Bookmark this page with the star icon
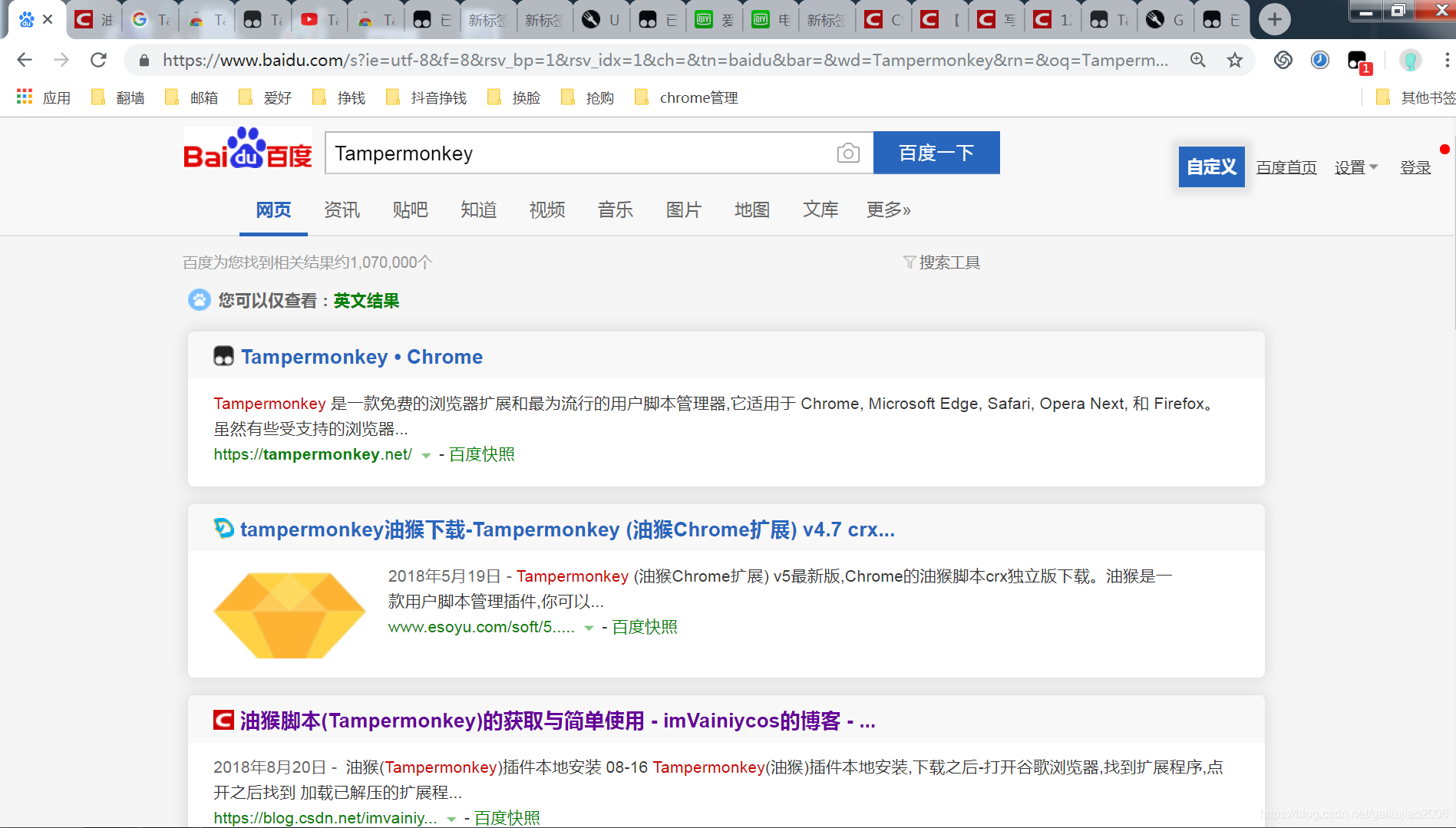The image size is (1456, 828). click(x=1234, y=60)
